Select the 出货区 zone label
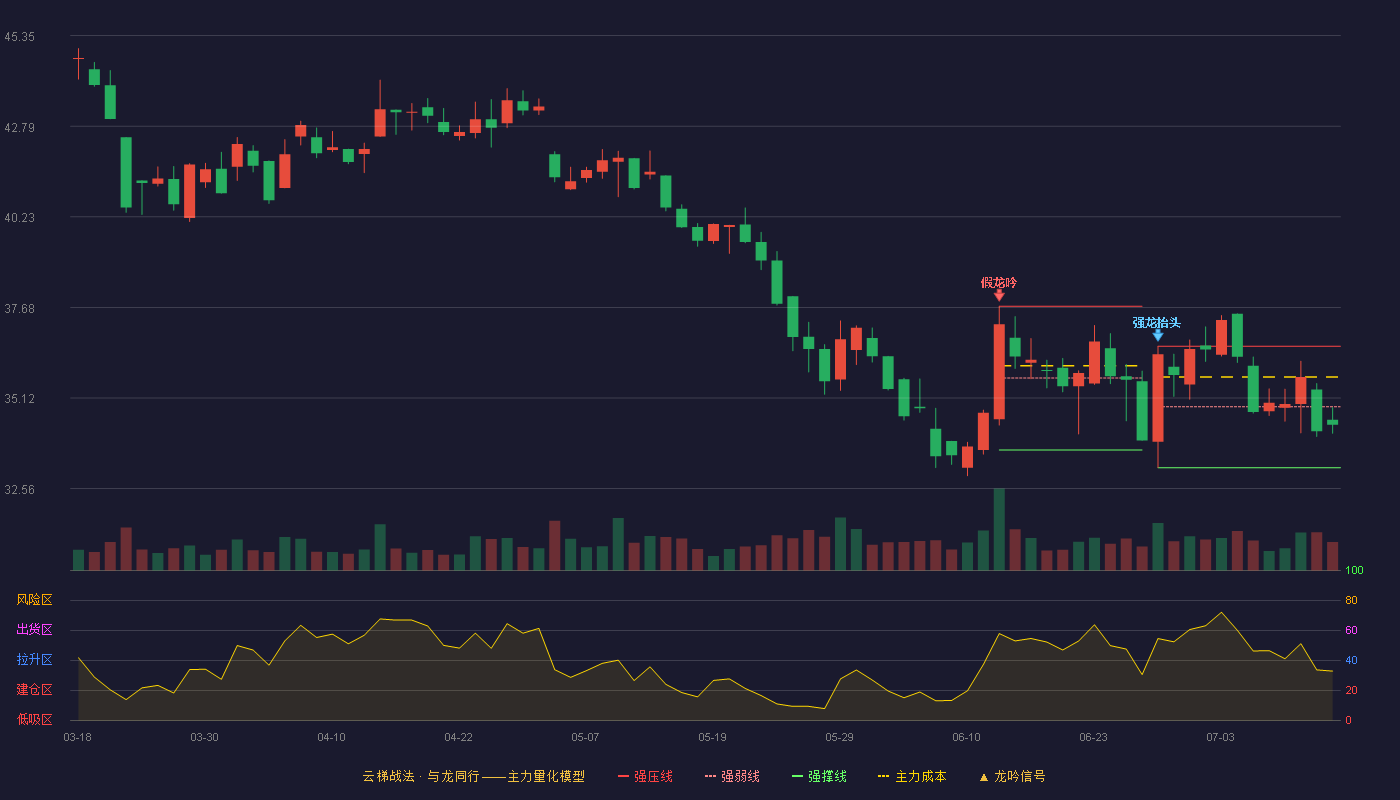 coord(34,630)
